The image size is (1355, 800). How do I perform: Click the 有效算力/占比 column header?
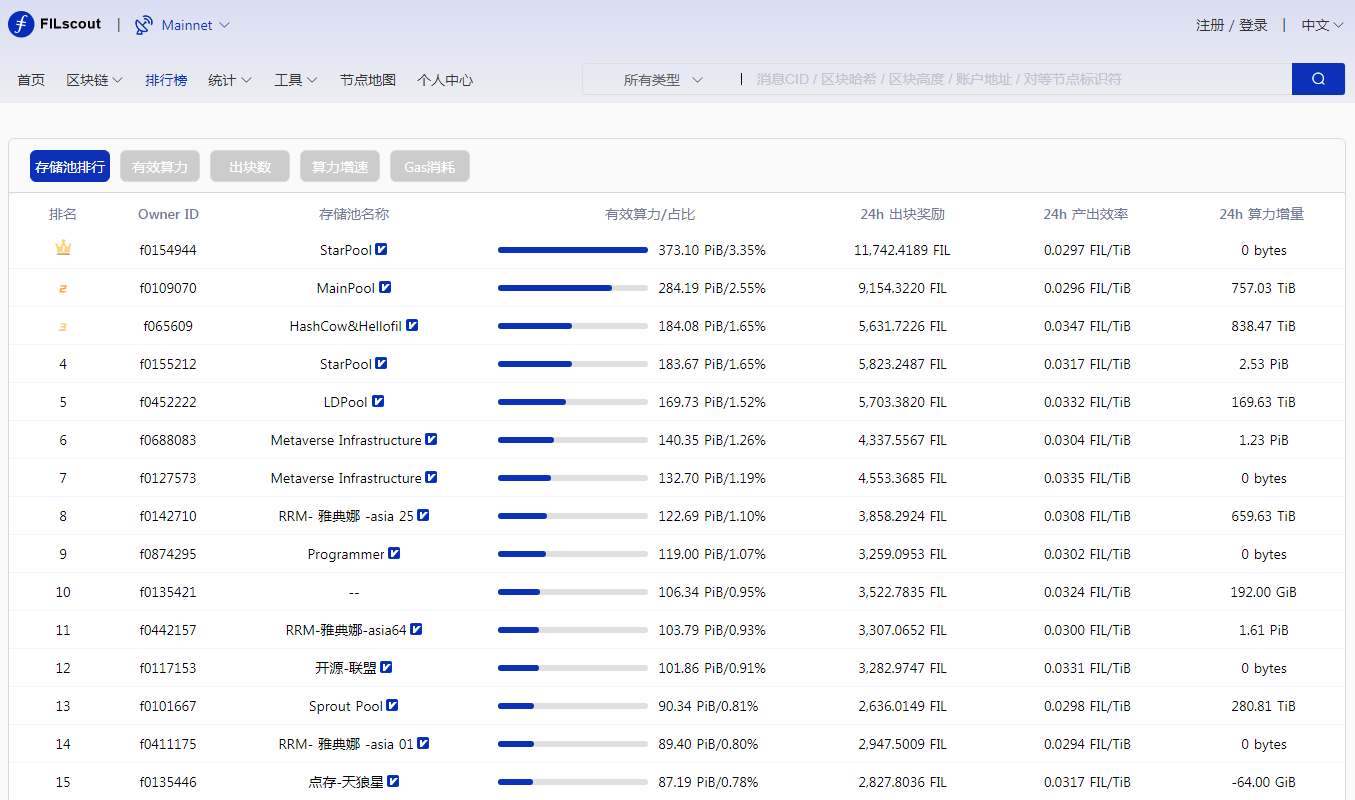pyautogui.click(x=650, y=214)
